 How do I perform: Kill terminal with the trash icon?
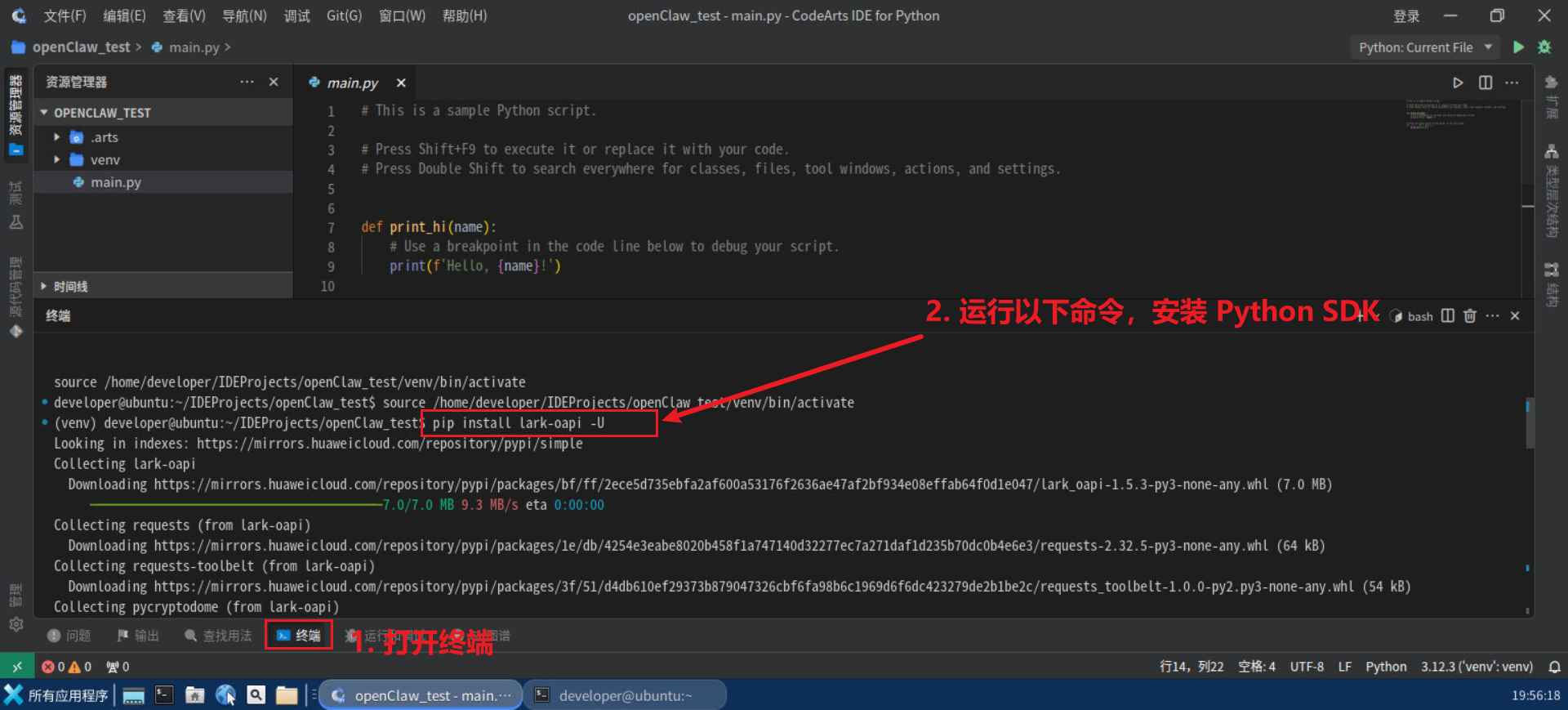(1470, 315)
